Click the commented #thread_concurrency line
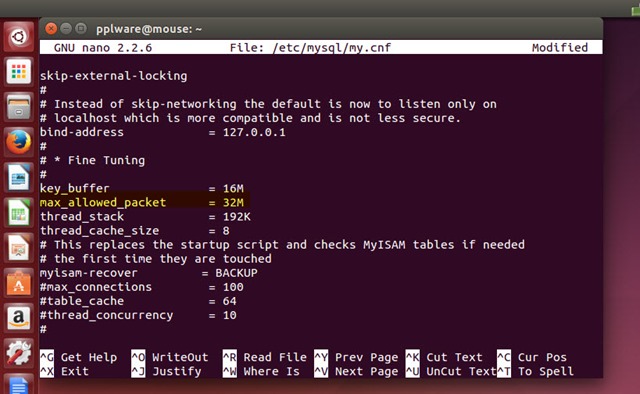The width and height of the screenshot is (640, 394). coord(138,315)
